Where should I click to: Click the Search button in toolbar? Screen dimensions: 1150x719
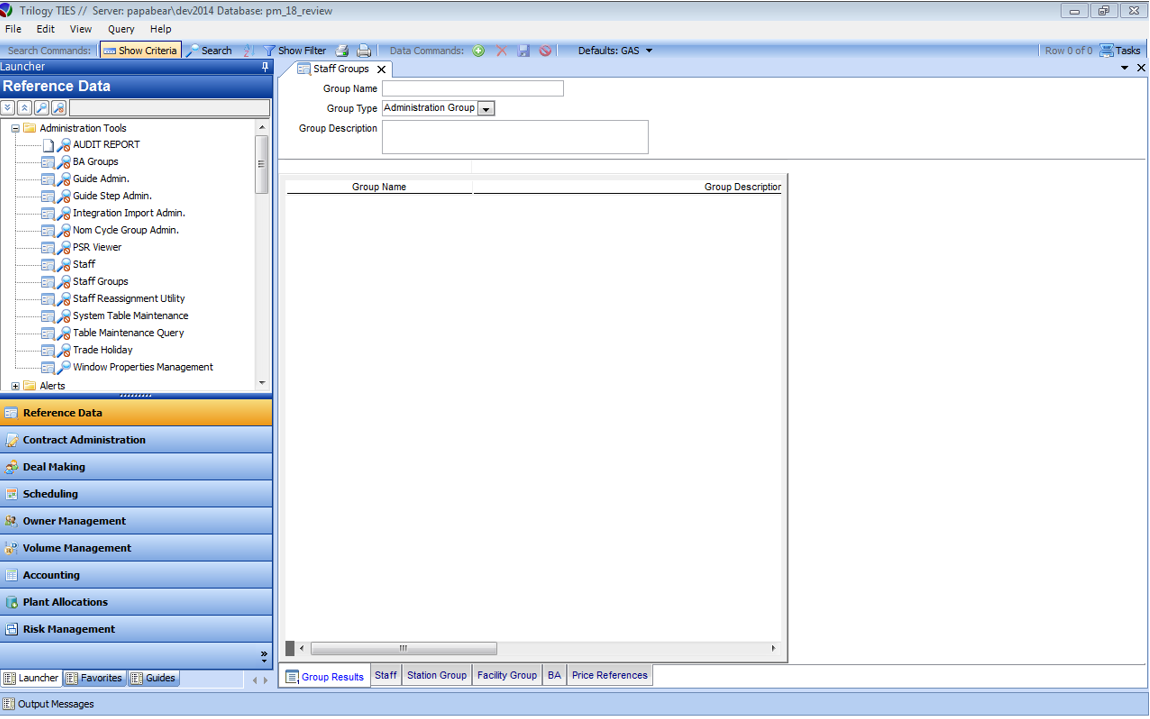pyautogui.click(x=209, y=51)
